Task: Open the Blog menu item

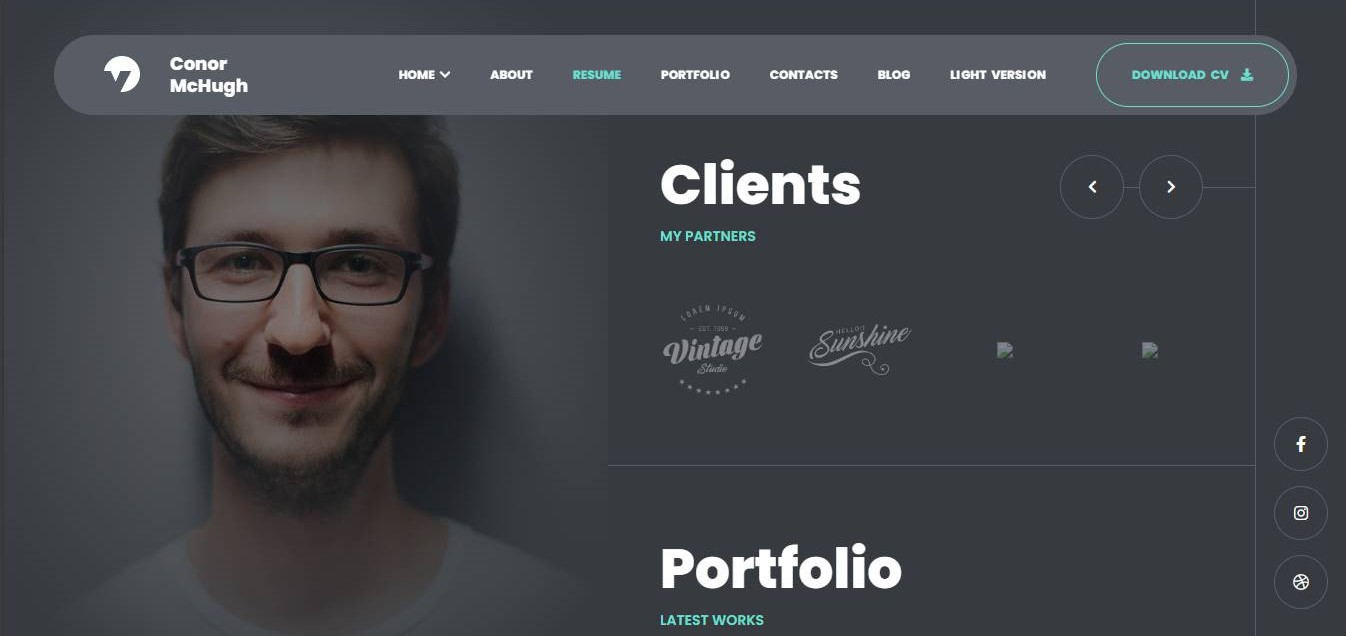Action: 894,75
